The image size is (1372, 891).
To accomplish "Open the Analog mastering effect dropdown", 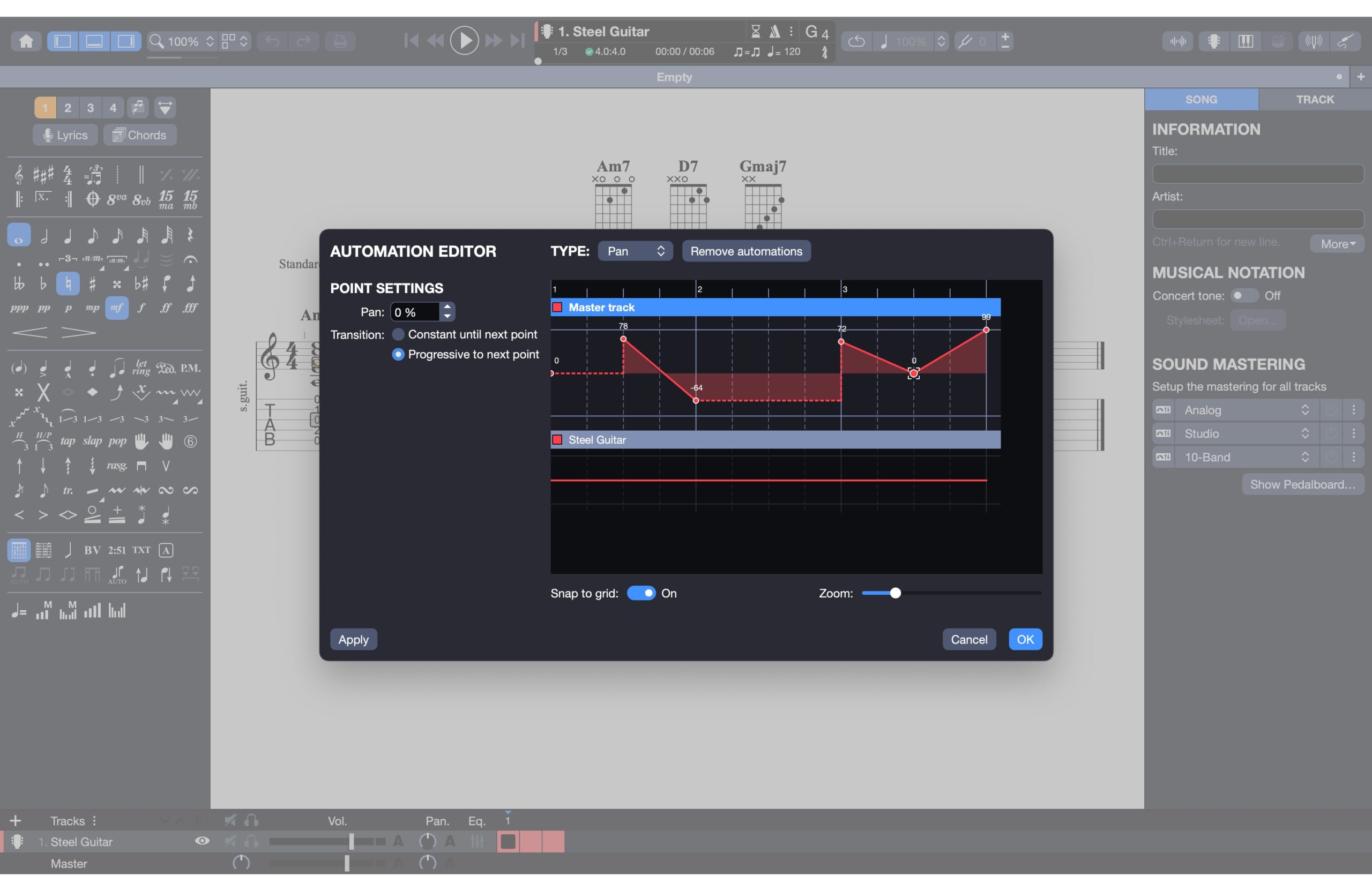I will point(1245,410).
